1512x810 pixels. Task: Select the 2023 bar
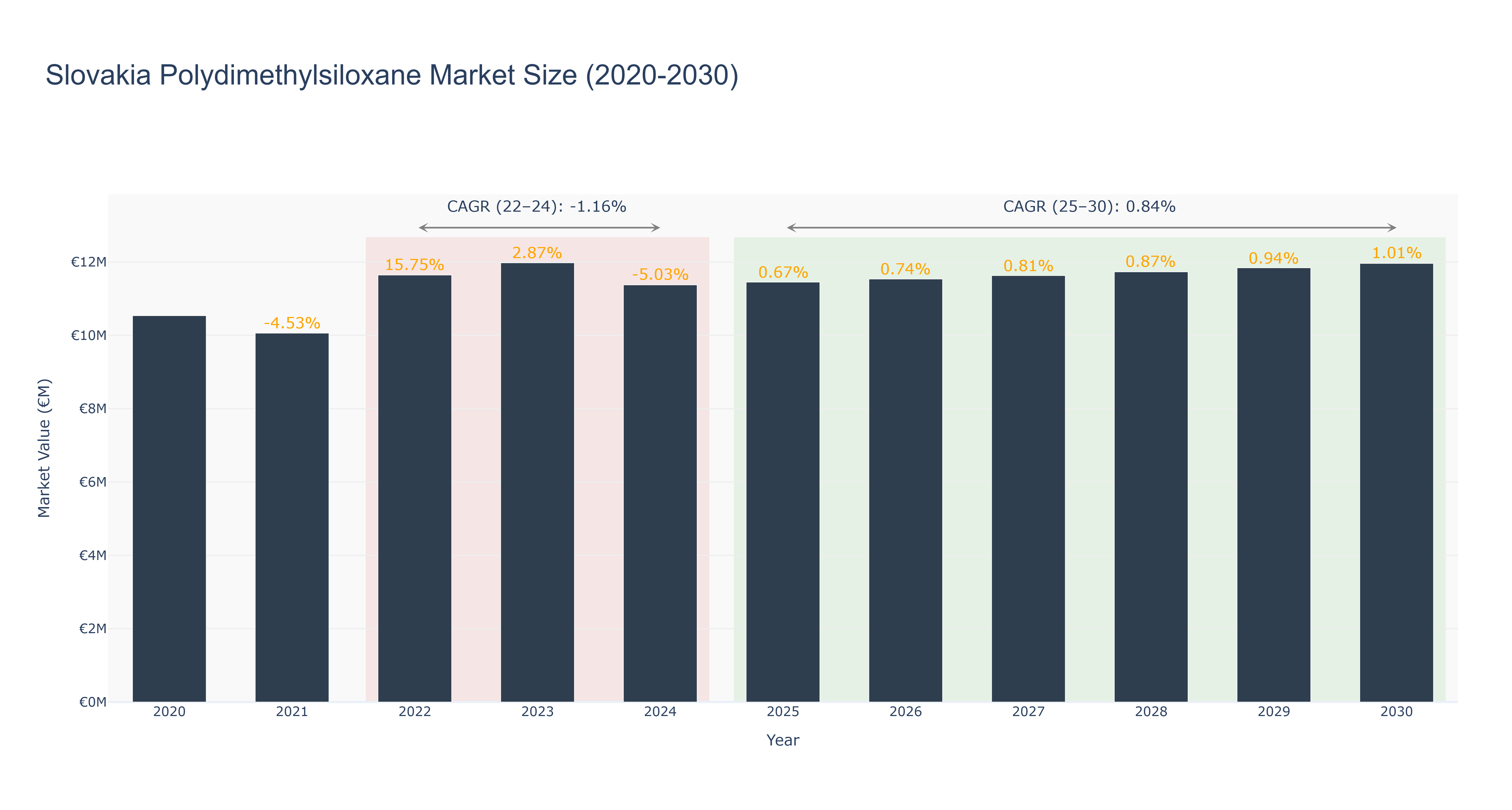[x=537, y=482]
